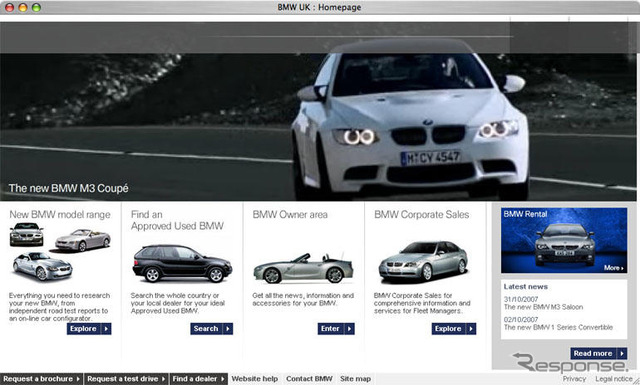
Task: Click The new BMW M3 Coupé caption
Action: click(x=69, y=188)
